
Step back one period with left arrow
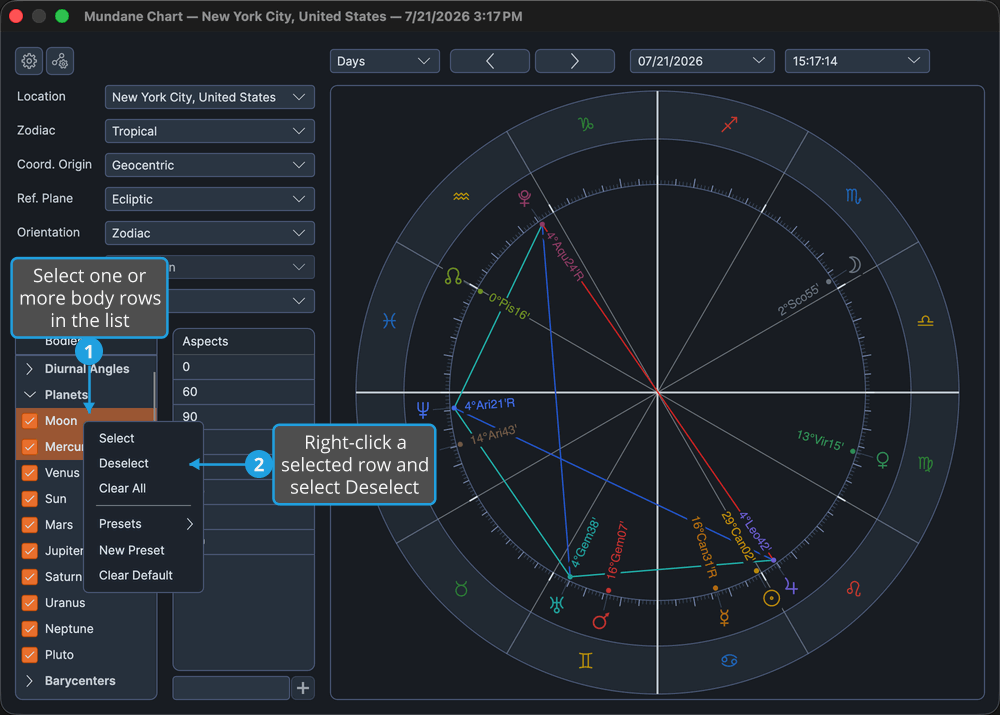pos(490,61)
